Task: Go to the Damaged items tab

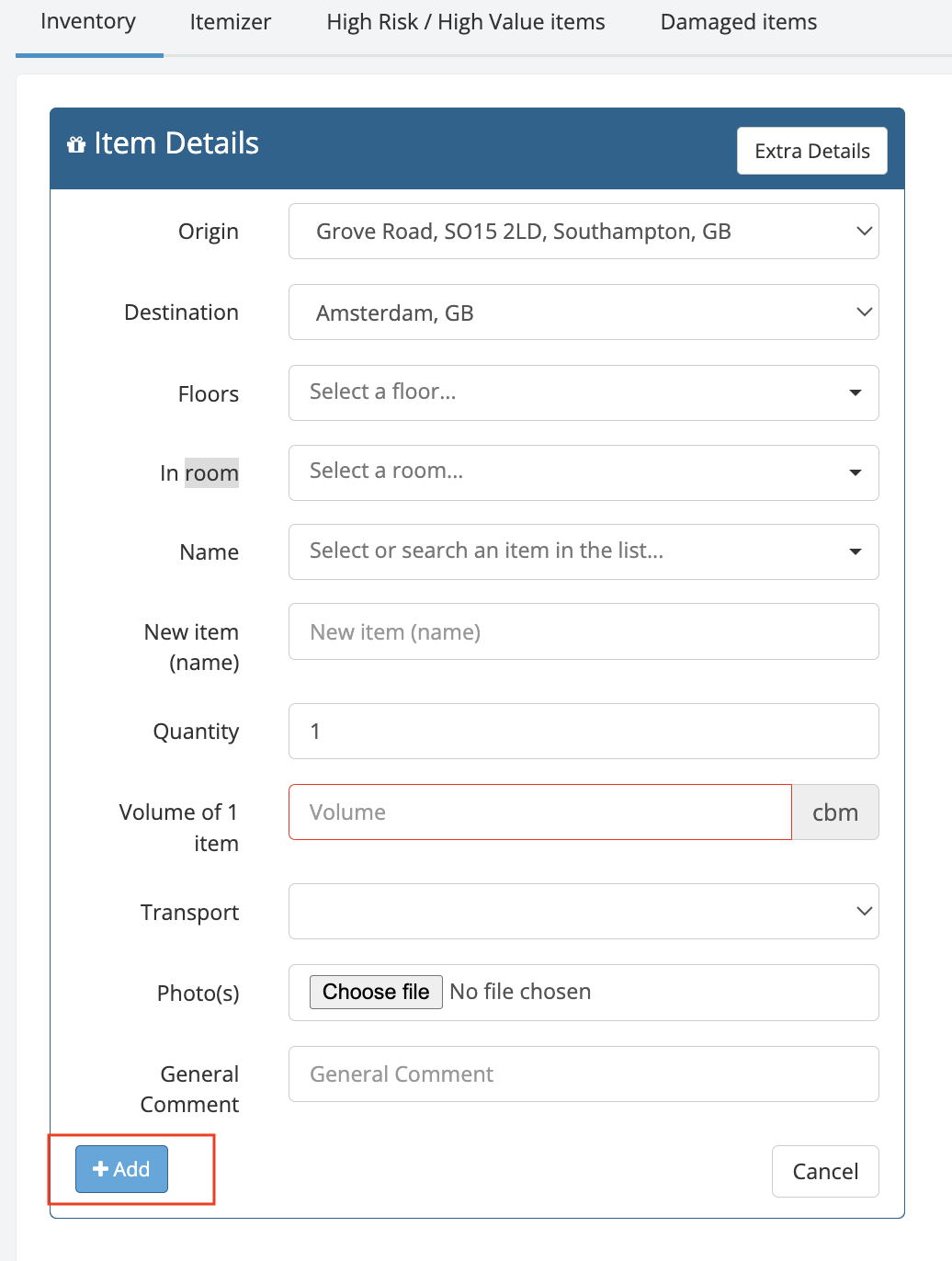Action: pos(739,22)
